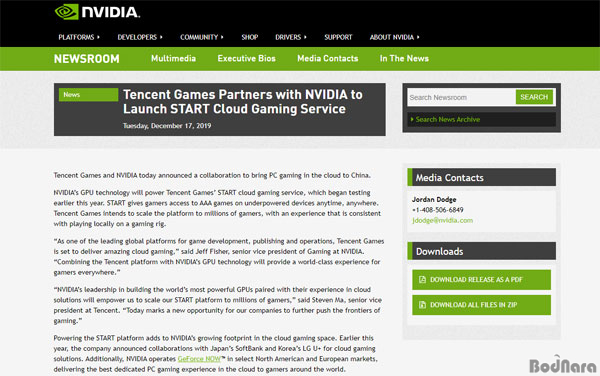Click arrow icon beside Search News Archive
This screenshot has width=600, height=376.
(412, 119)
